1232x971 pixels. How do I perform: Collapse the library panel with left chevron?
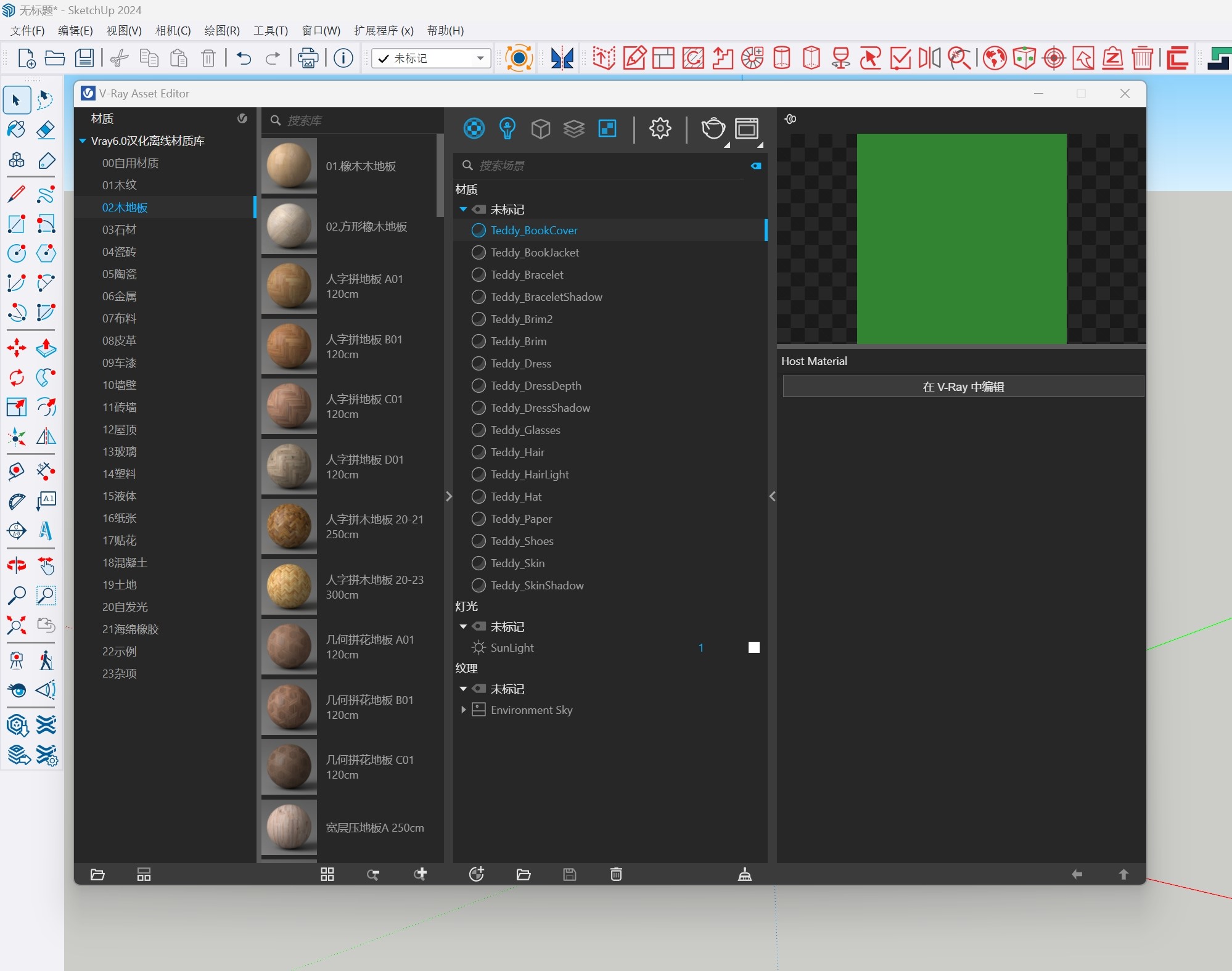(x=449, y=496)
